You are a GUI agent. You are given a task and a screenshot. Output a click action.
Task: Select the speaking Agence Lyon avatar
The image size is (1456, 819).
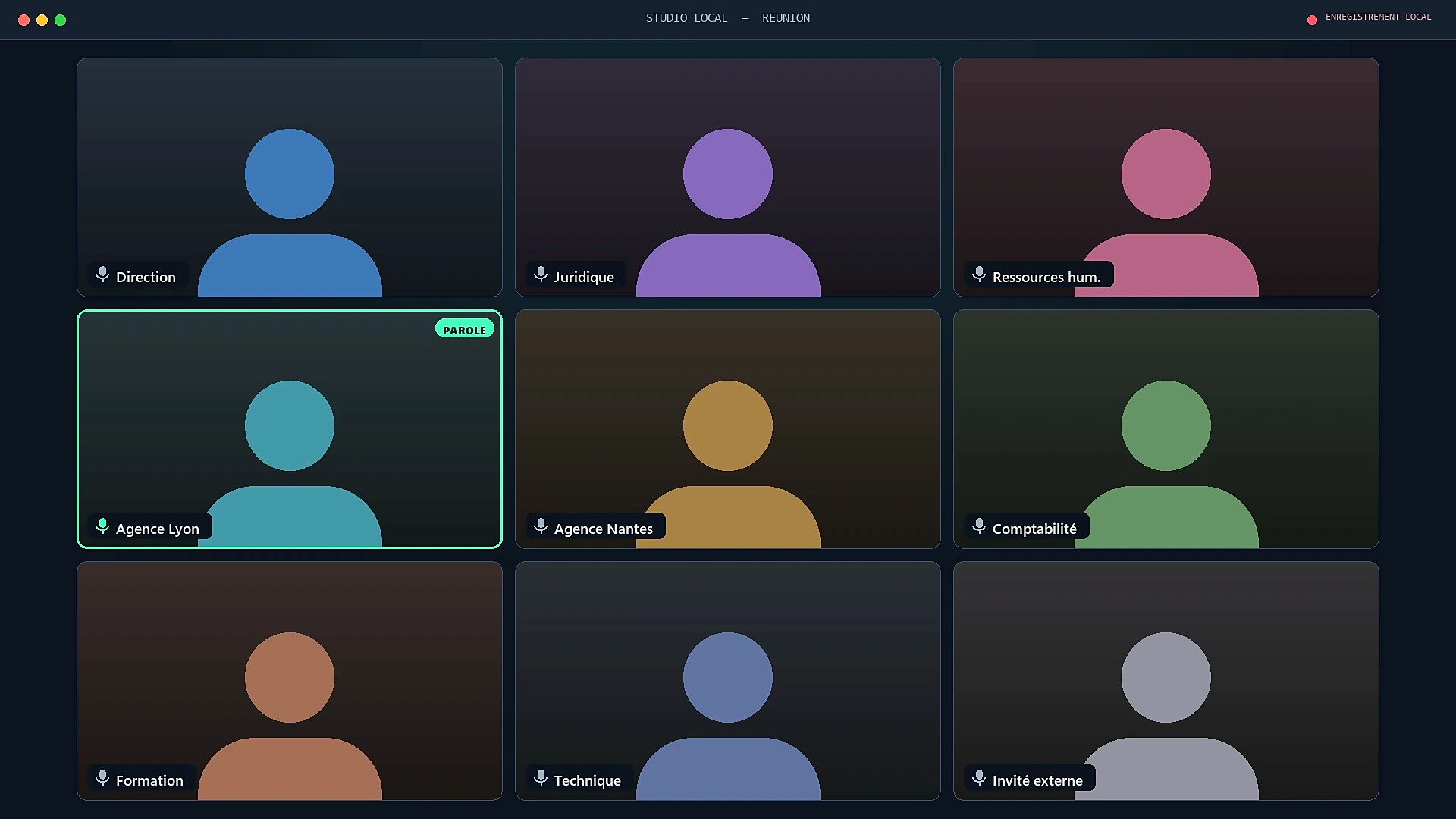290,464
